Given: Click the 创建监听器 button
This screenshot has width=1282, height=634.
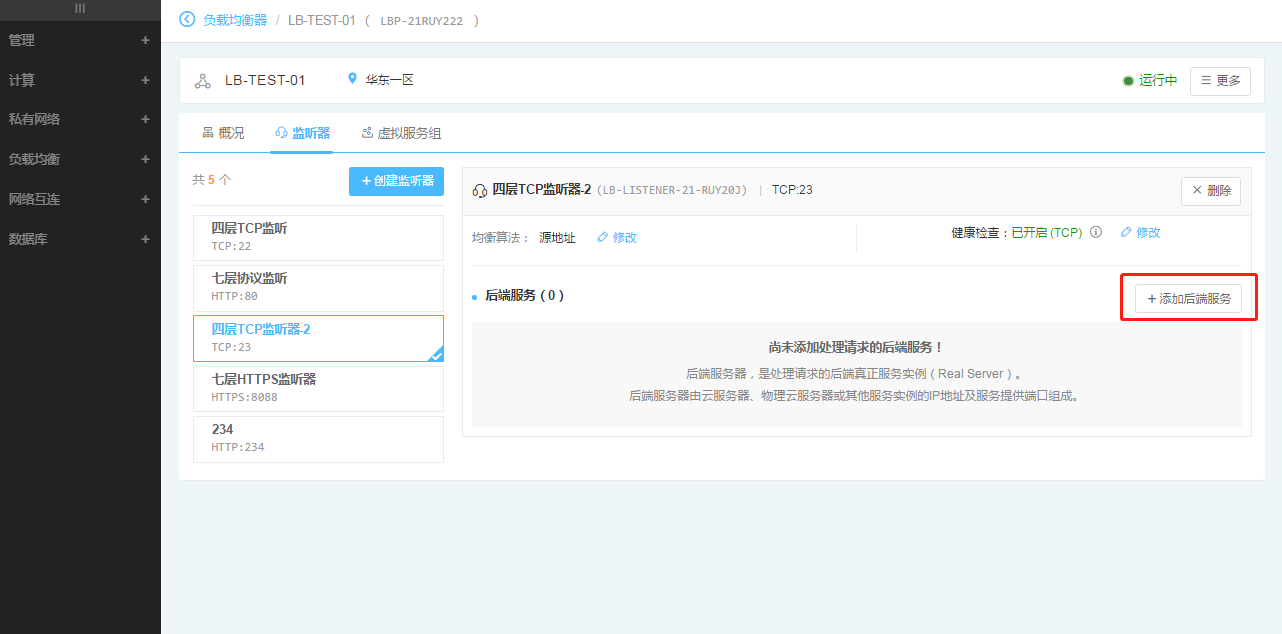Looking at the screenshot, I should point(396,181).
